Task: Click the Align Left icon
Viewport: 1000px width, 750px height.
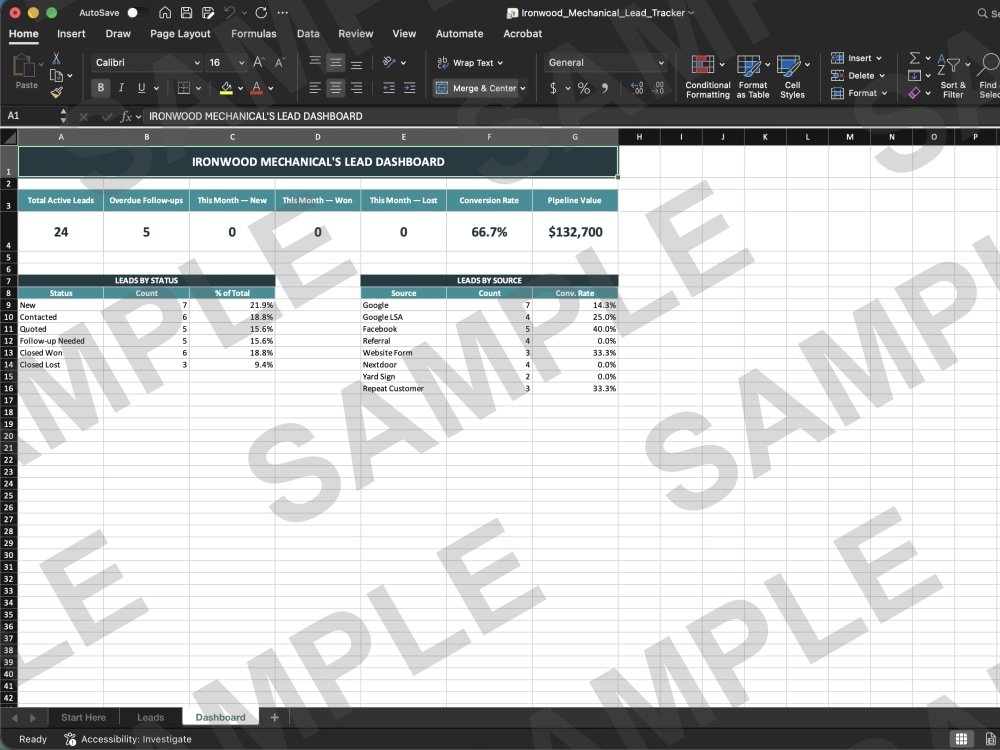Action: (x=314, y=88)
